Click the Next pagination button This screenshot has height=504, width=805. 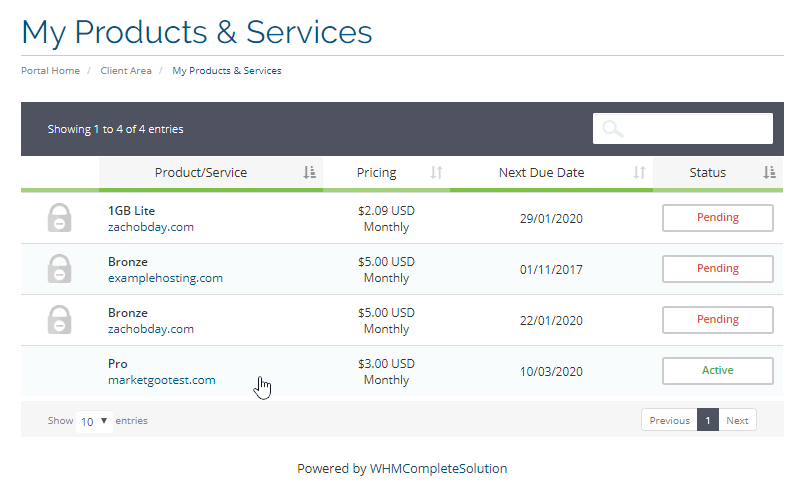[737, 421]
